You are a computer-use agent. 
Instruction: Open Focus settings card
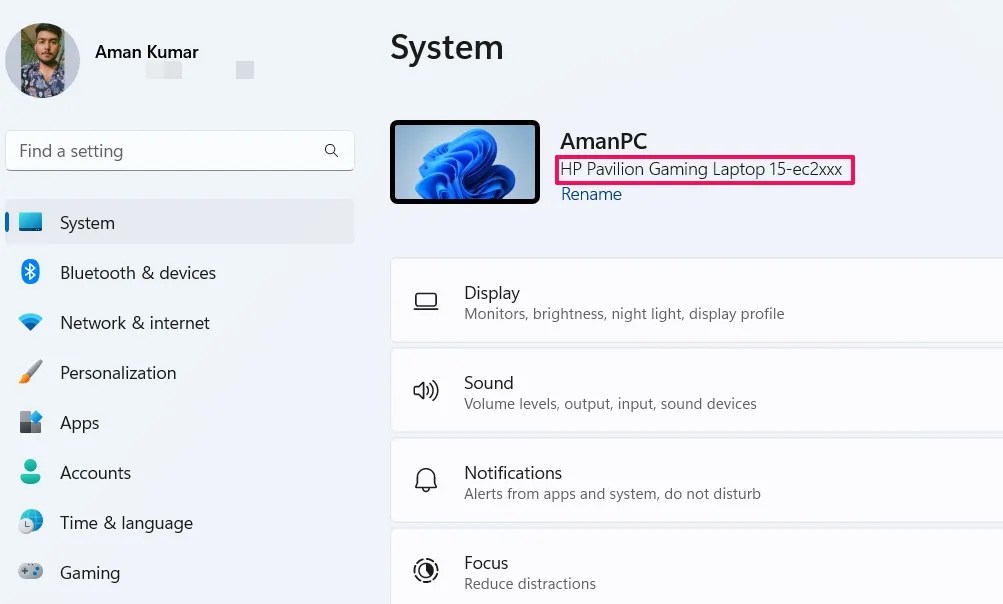coord(697,567)
